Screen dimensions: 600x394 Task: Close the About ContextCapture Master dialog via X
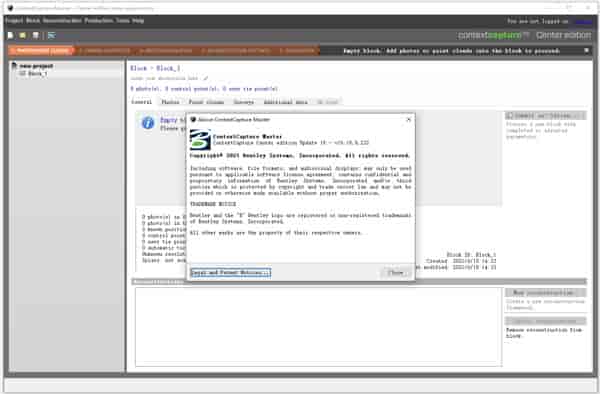408,119
